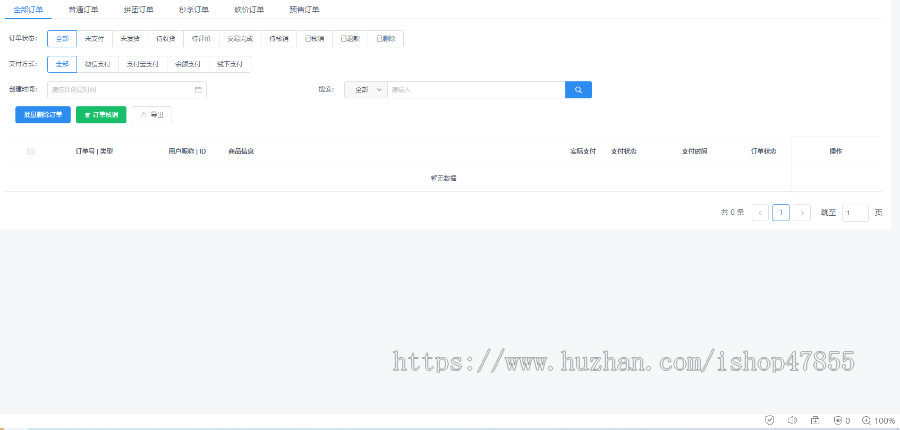Click the 用户昵称 | ID column header
Image resolution: width=900 pixels, height=430 pixels.
click(x=188, y=152)
